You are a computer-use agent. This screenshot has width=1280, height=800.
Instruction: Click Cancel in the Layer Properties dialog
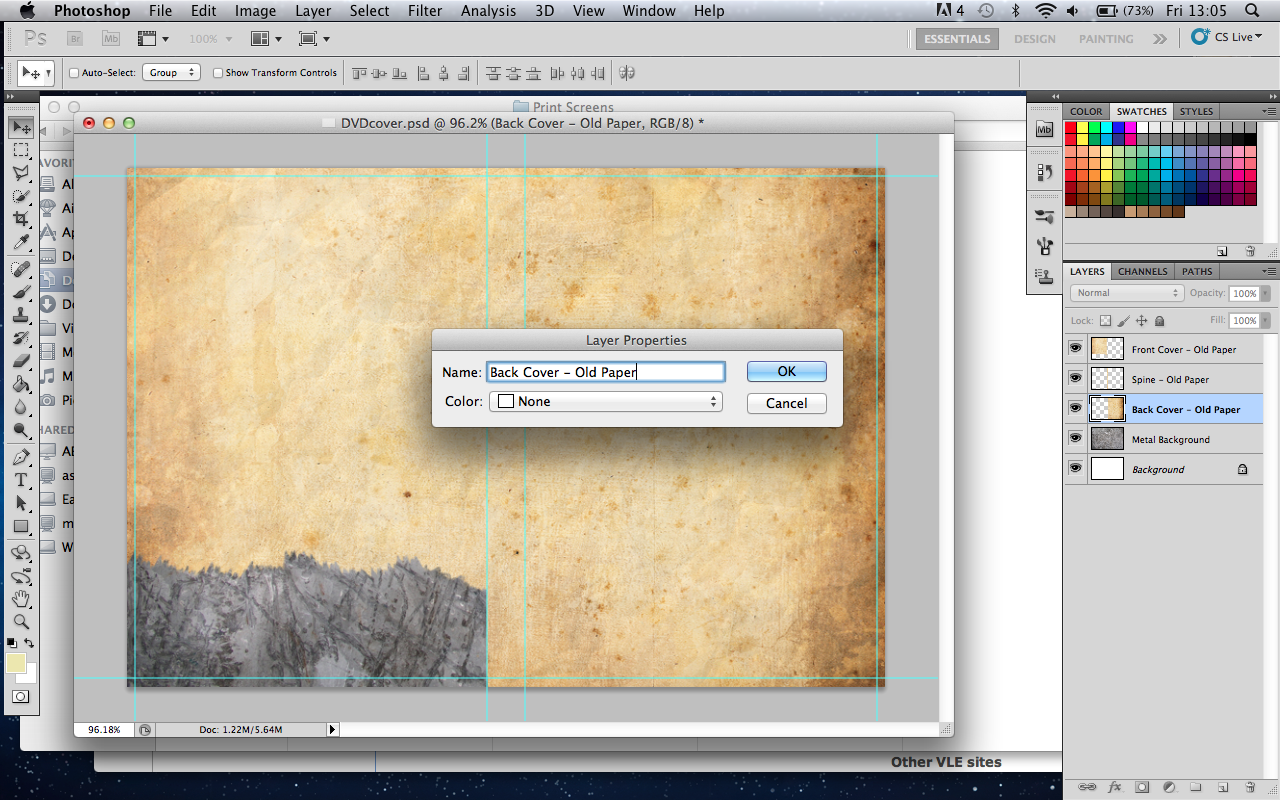pos(786,403)
